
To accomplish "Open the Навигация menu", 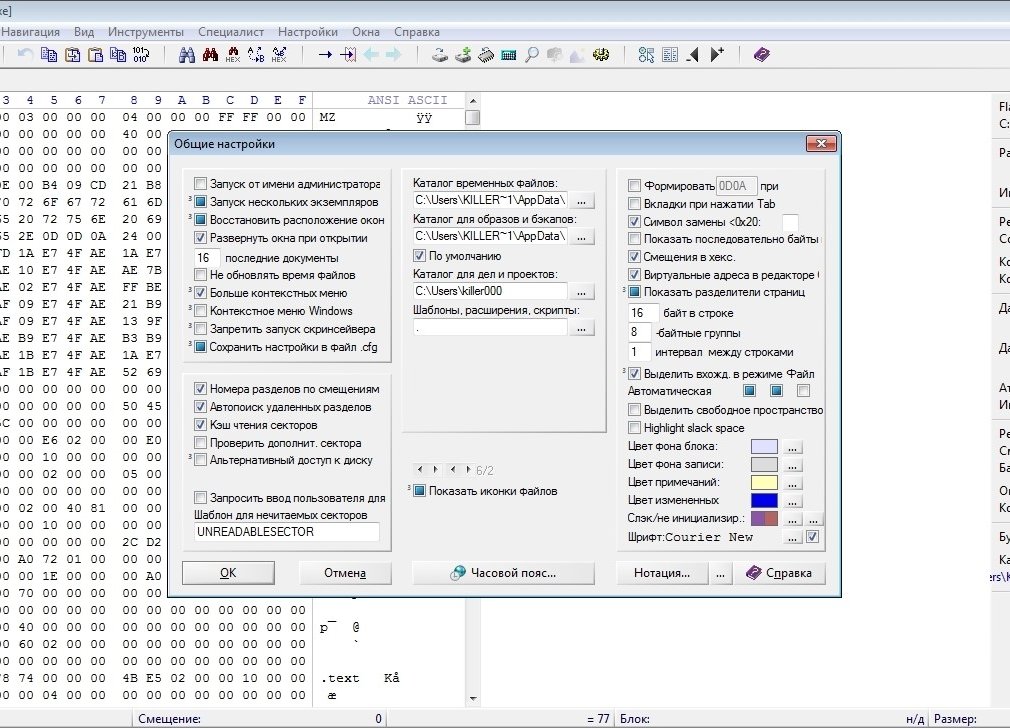I will [x=30, y=32].
